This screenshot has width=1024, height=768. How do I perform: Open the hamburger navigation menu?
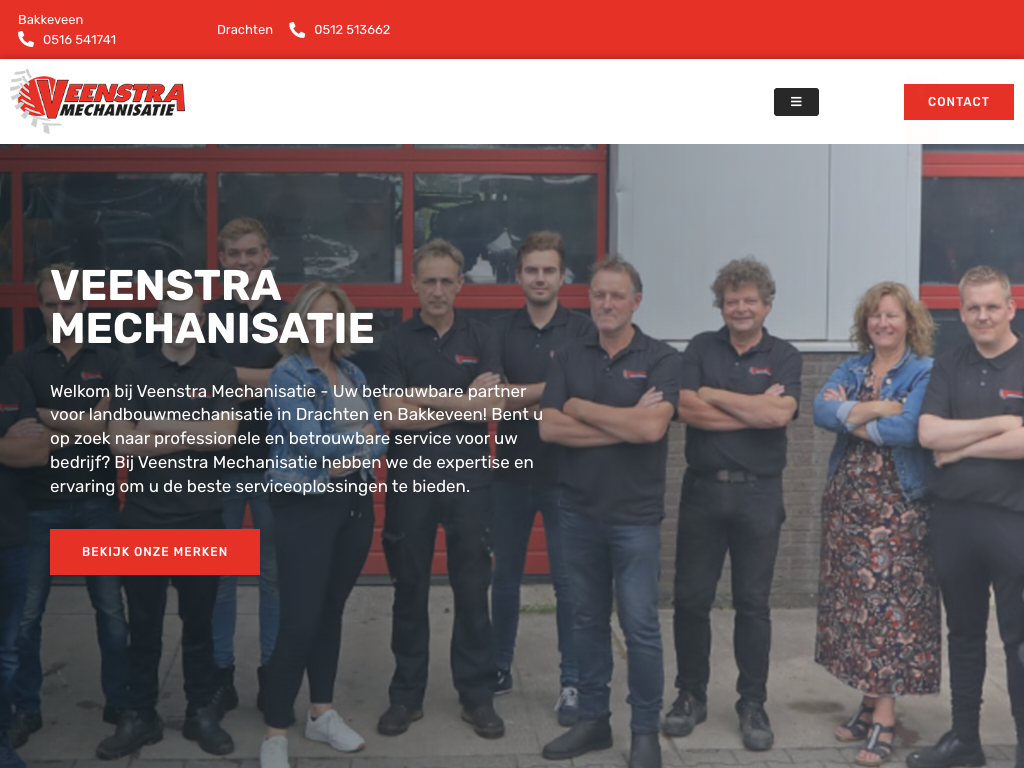pos(796,102)
